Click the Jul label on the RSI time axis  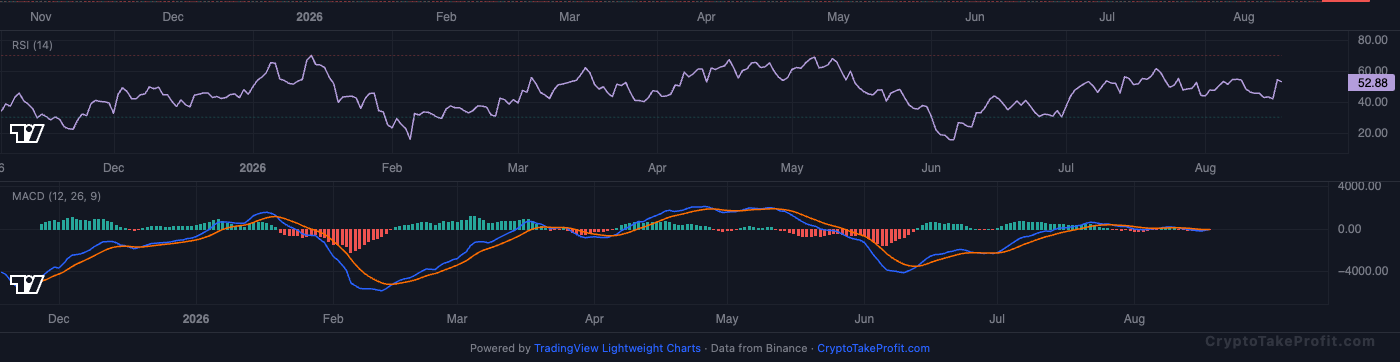pos(1066,168)
